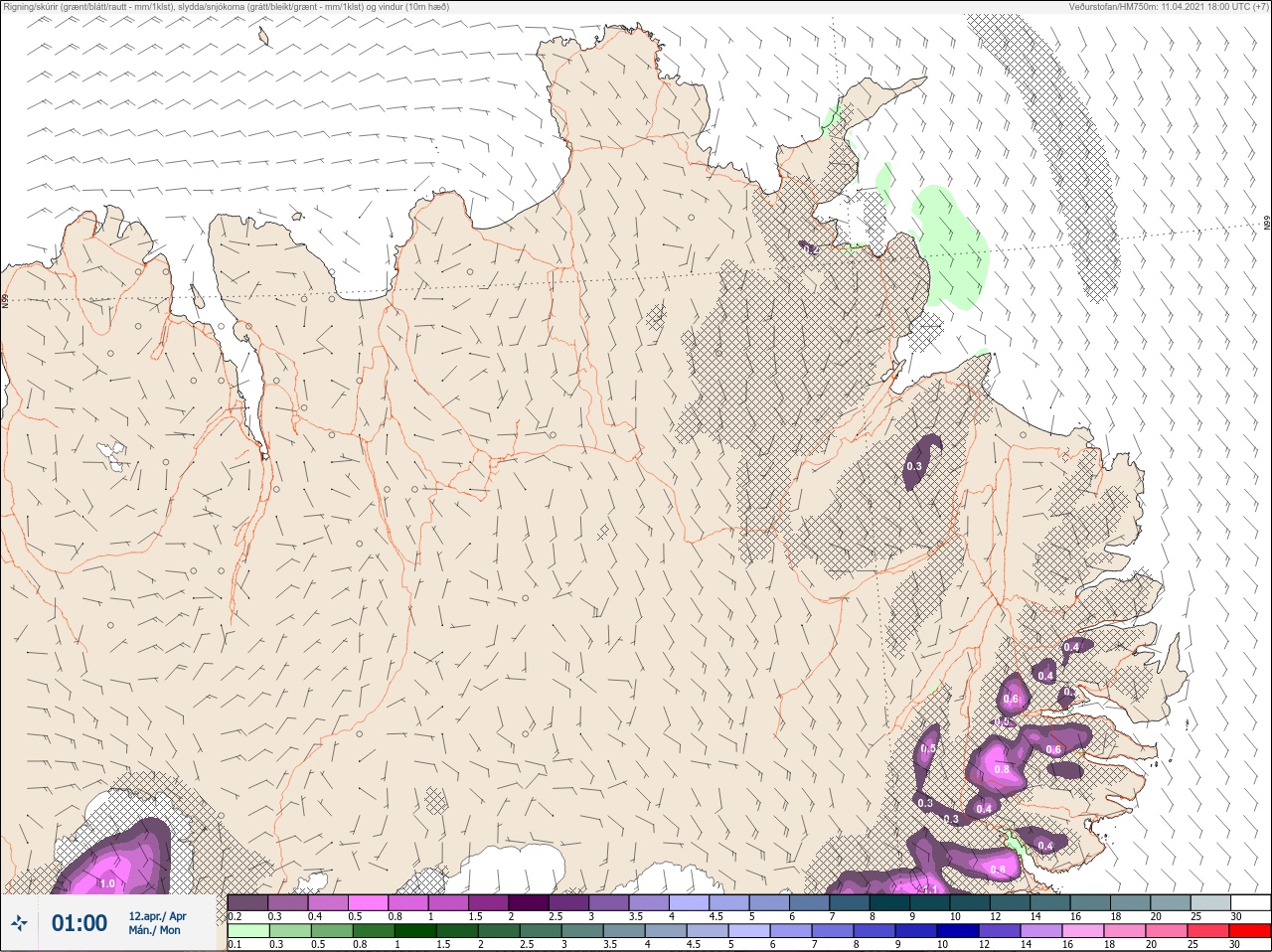Click the '12.apr./ Apr' date label
Viewport: 1272px width, 952px height.
click(157, 916)
